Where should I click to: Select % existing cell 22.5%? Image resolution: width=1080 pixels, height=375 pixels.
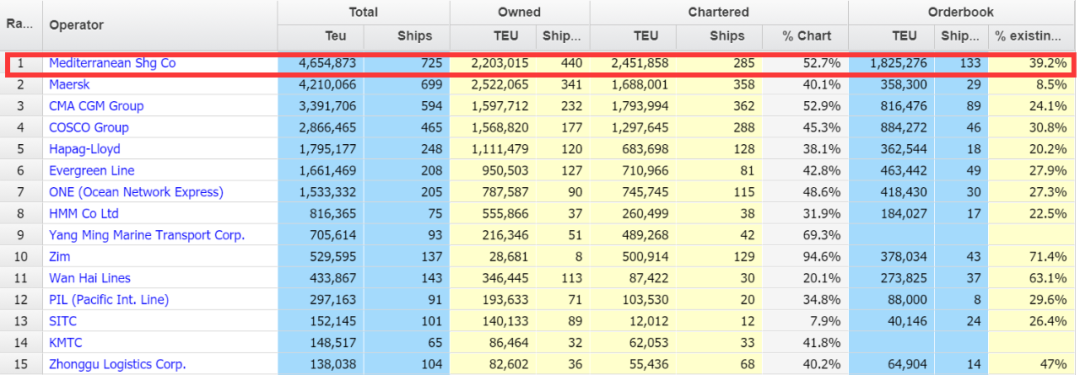[1031, 214]
